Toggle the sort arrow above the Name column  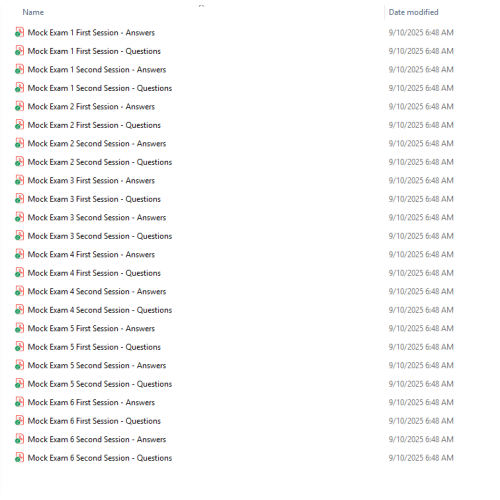point(201,6)
